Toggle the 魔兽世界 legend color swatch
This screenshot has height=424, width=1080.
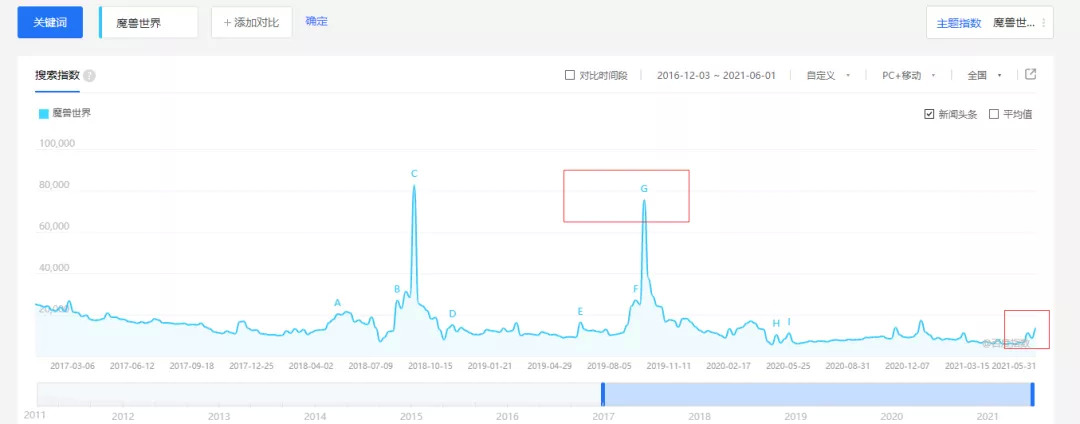pyautogui.click(x=43, y=114)
